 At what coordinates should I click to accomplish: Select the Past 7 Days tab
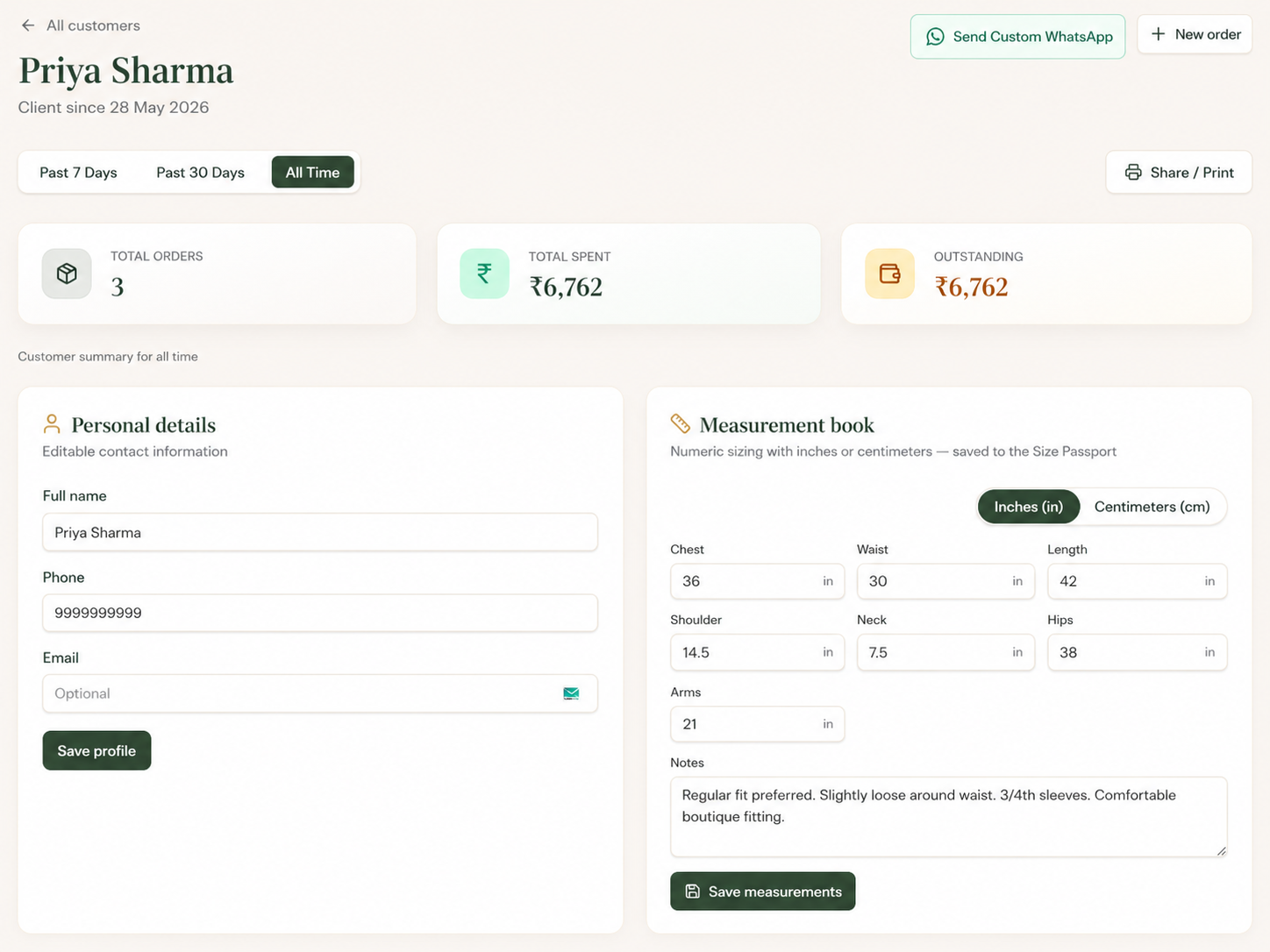(x=78, y=173)
